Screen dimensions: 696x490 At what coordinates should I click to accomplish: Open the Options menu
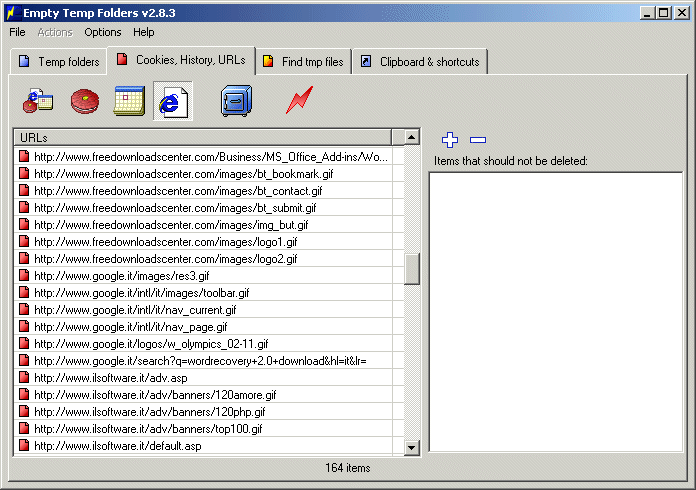point(103,32)
